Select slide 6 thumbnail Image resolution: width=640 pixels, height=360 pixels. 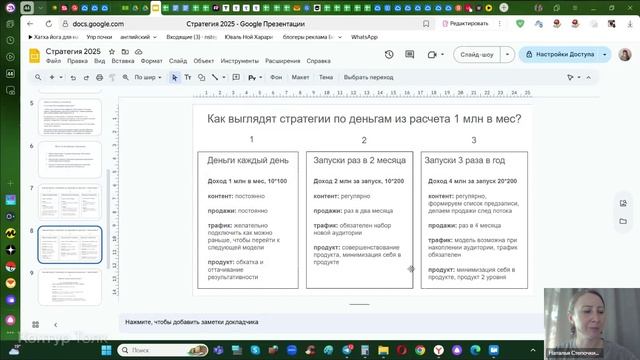point(70,160)
